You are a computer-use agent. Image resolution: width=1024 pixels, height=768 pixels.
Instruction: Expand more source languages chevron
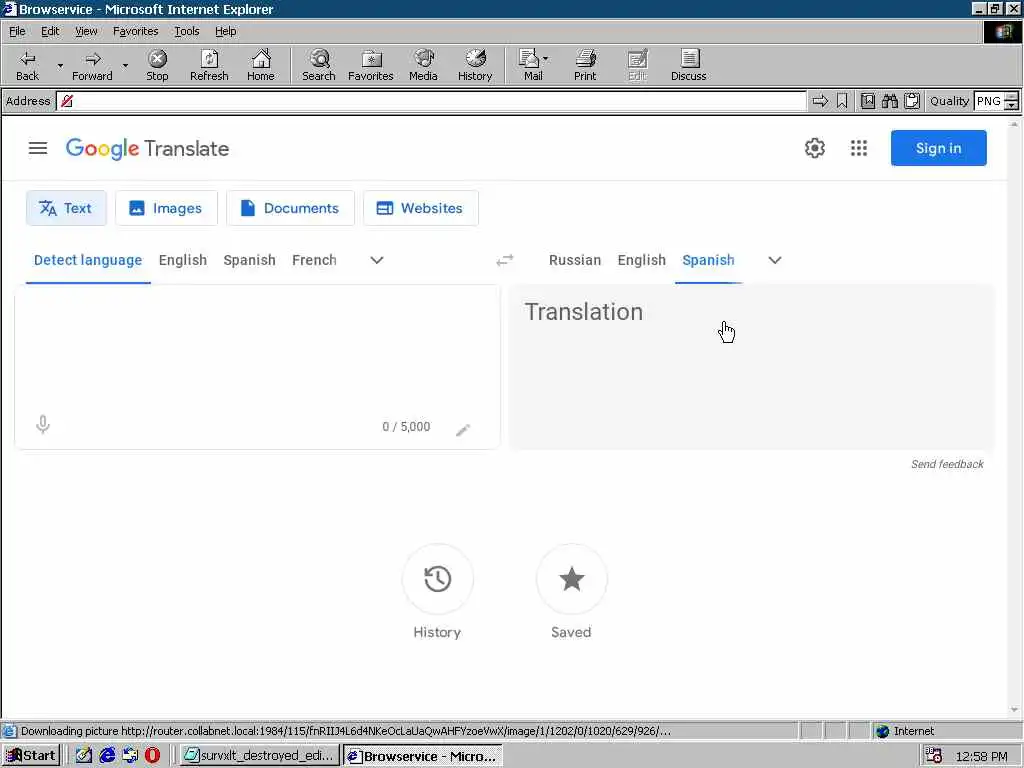coord(377,260)
